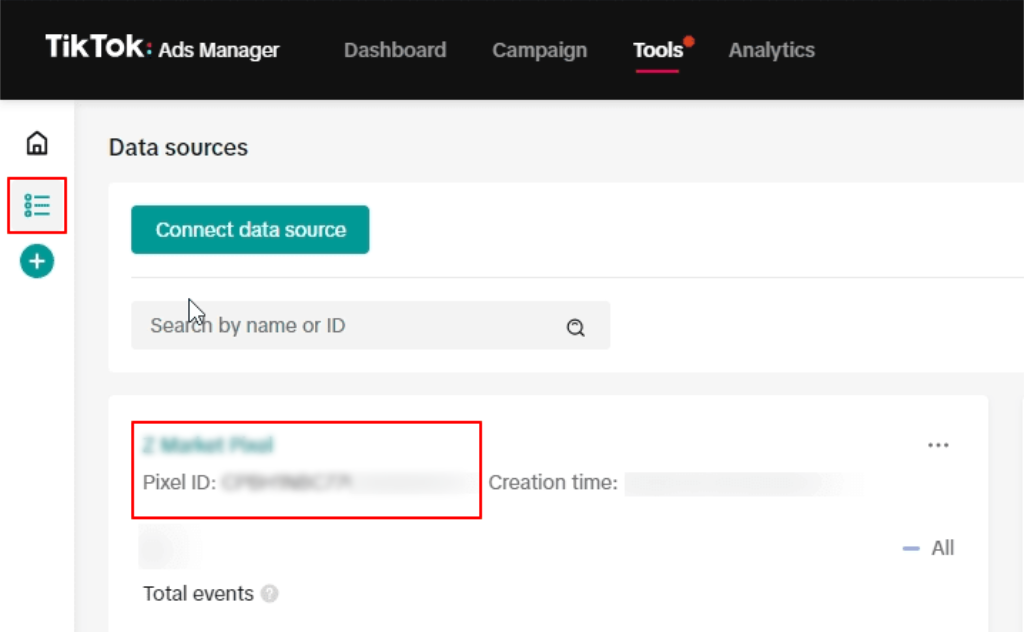
Task: Open the blurred pixel name link
Action: coord(208,445)
